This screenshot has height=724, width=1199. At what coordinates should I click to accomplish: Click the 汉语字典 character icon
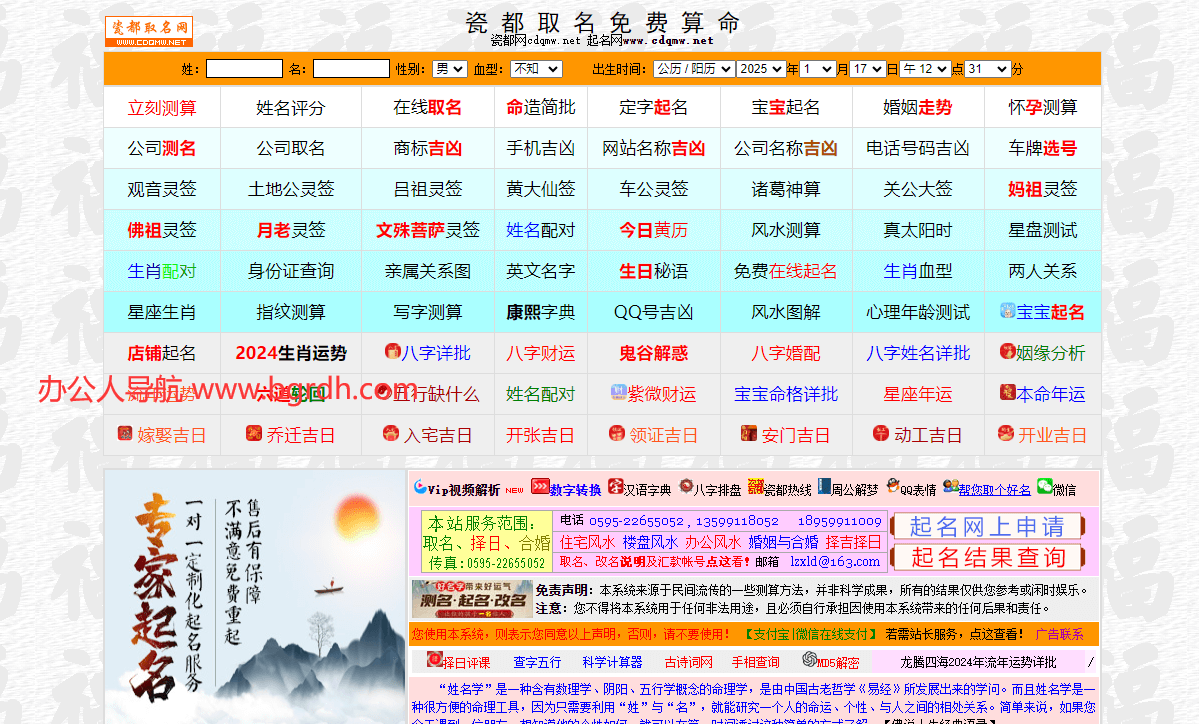click(x=616, y=487)
